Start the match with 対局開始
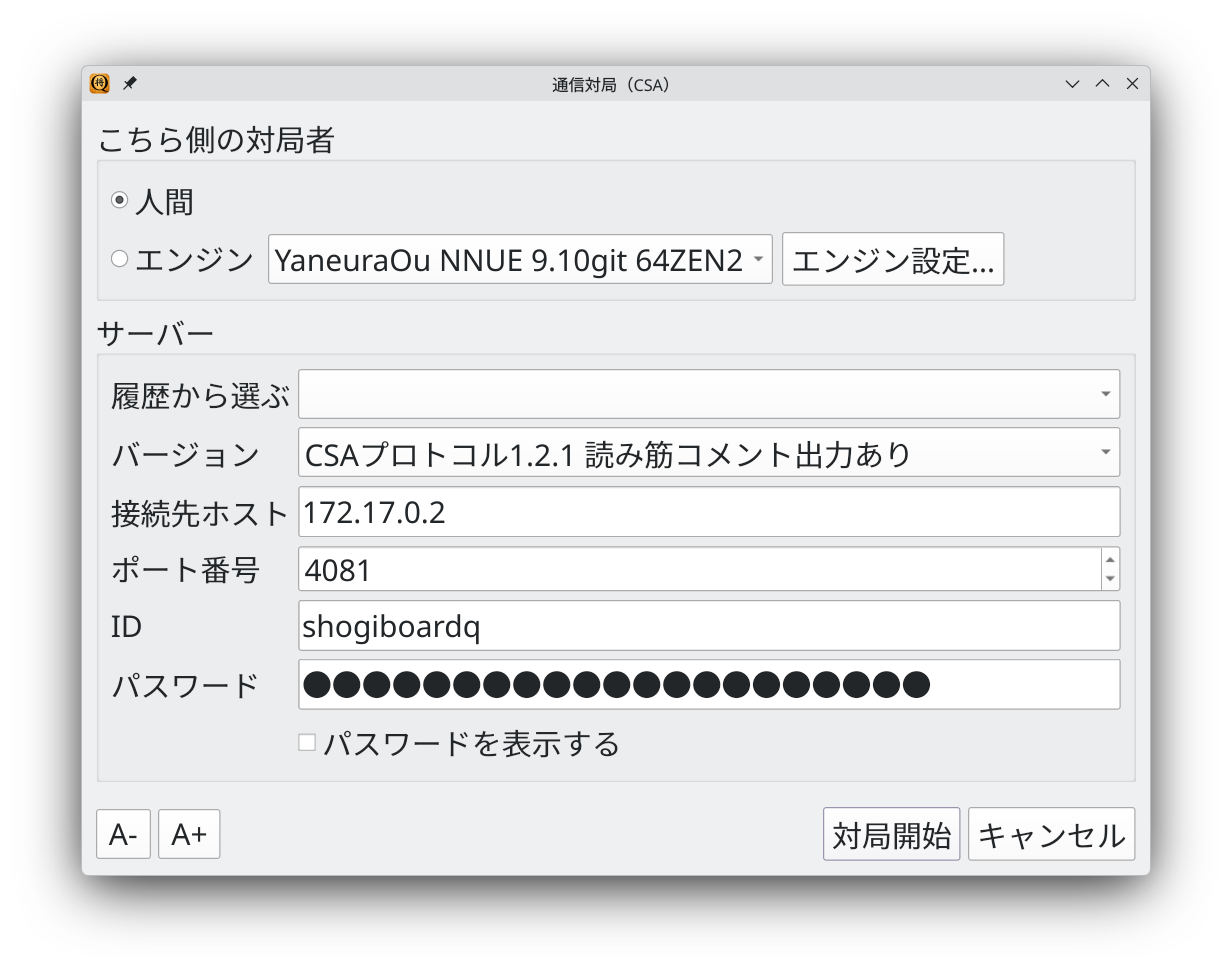 click(891, 833)
